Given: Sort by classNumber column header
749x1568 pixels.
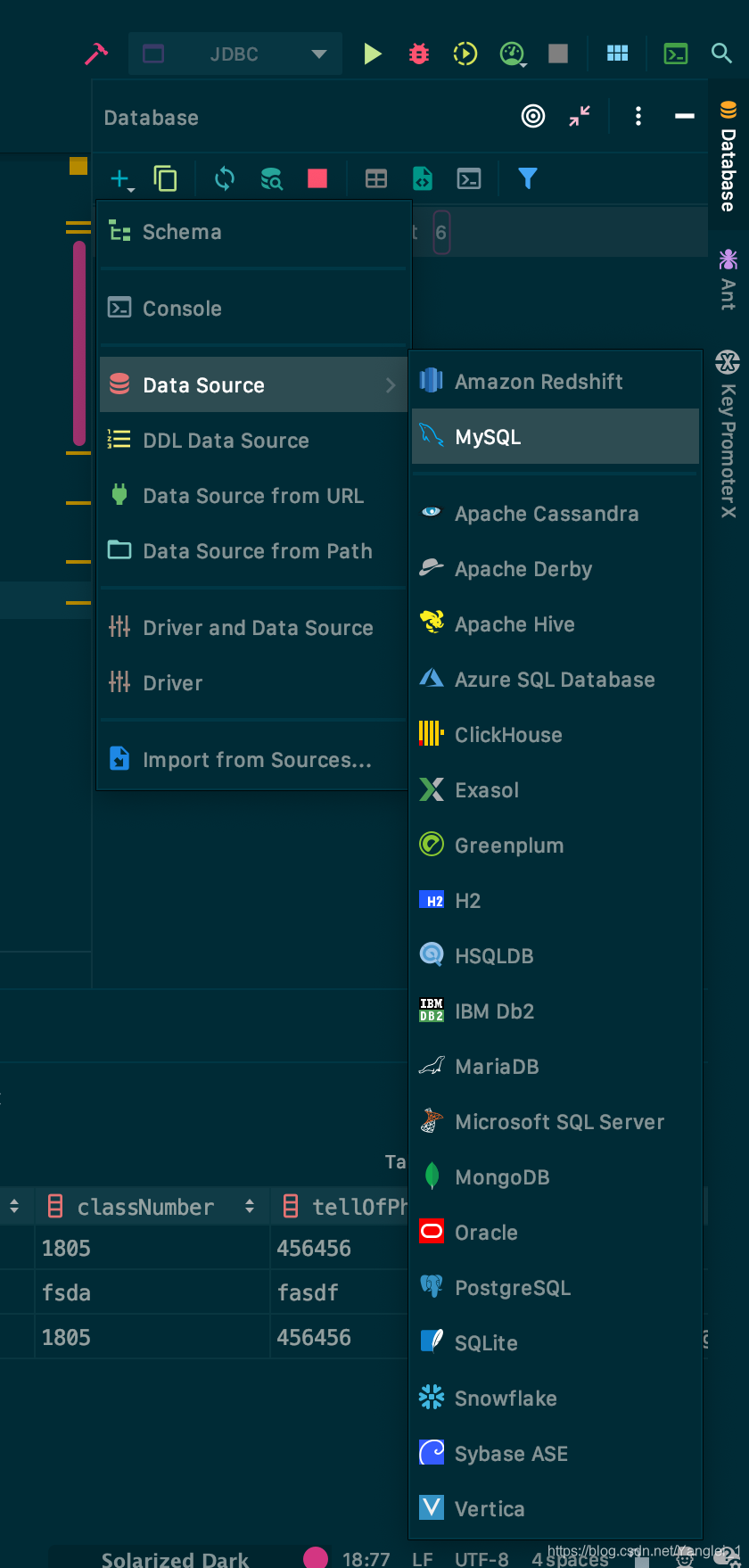Looking at the screenshot, I should coord(152,1207).
